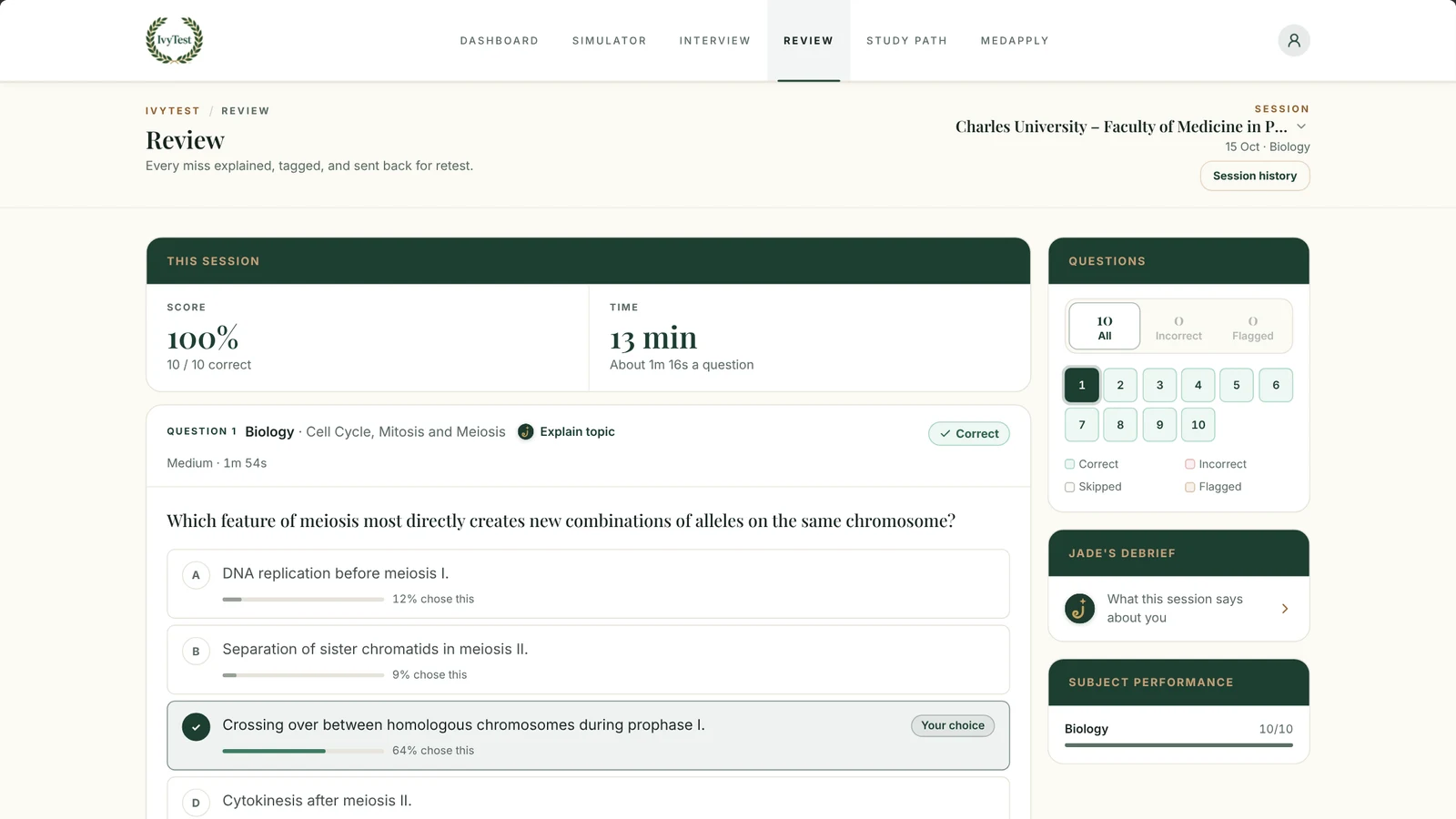This screenshot has height=819, width=1456.
Task: Filter questions by Flagged
Action: point(1252,327)
